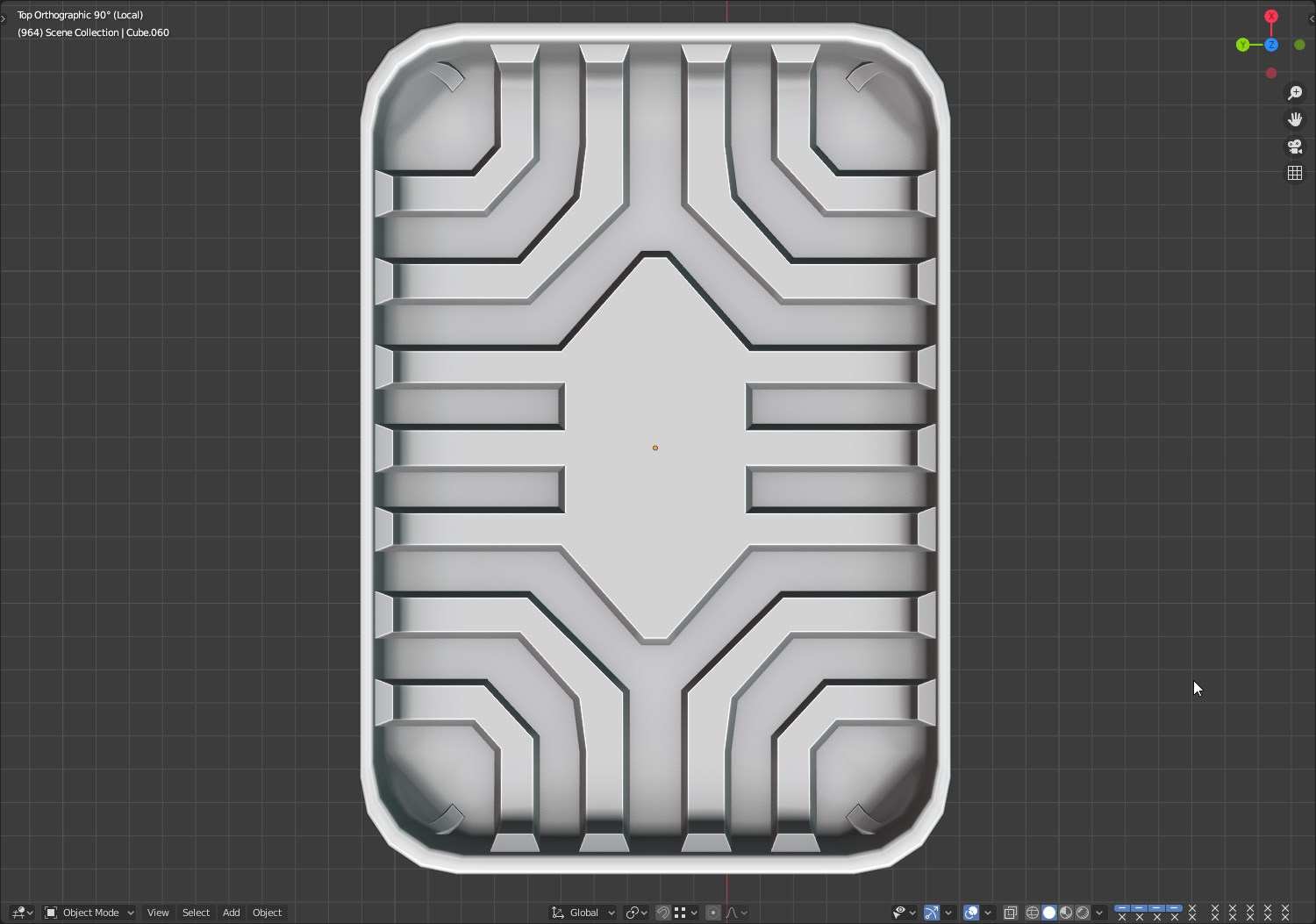This screenshot has width=1316, height=924.
Task: Click the zoom view magnifier icon
Action: click(x=1295, y=93)
